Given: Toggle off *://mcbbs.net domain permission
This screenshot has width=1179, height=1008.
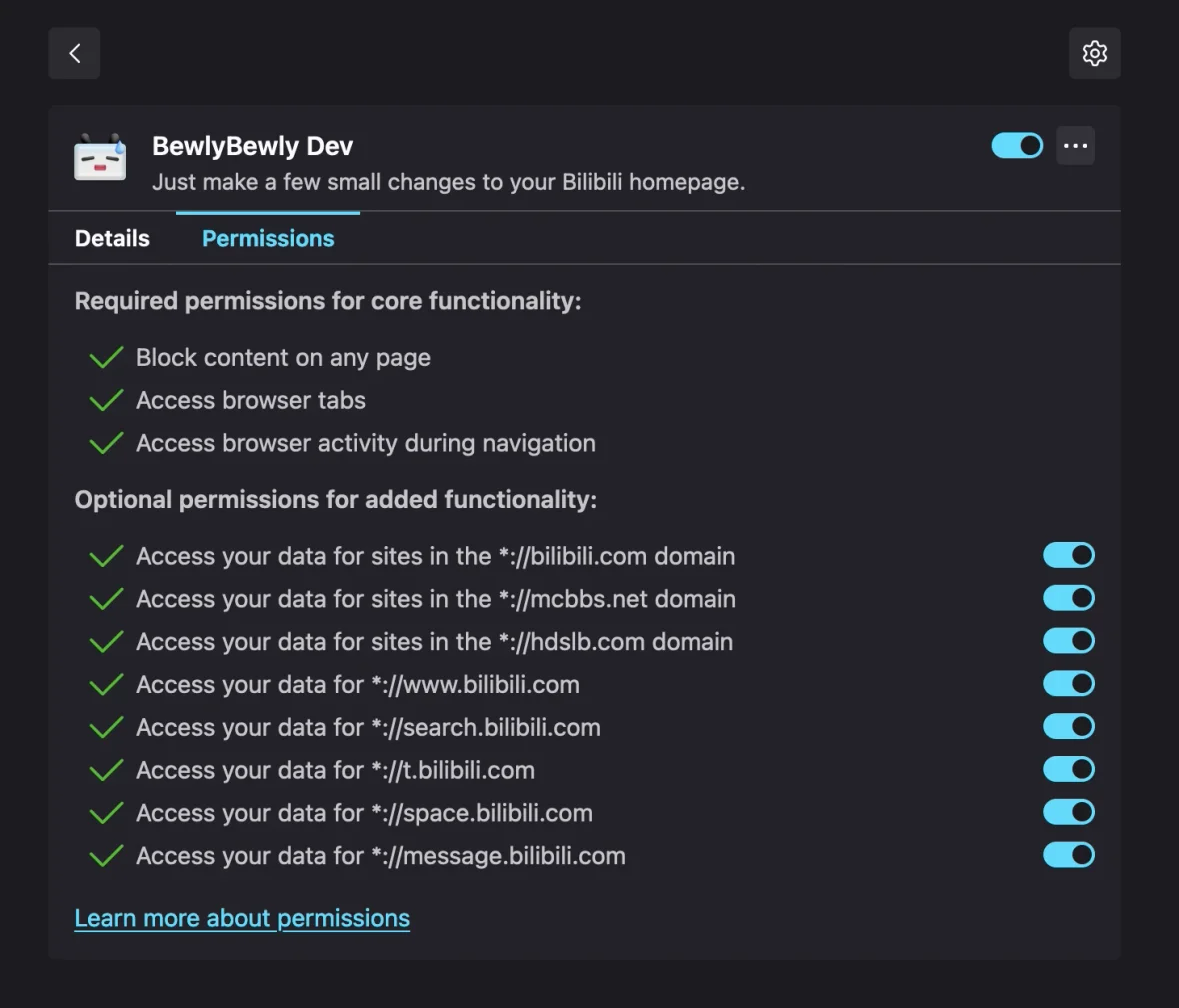Looking at the screenshot, I should coord(1068,598).
